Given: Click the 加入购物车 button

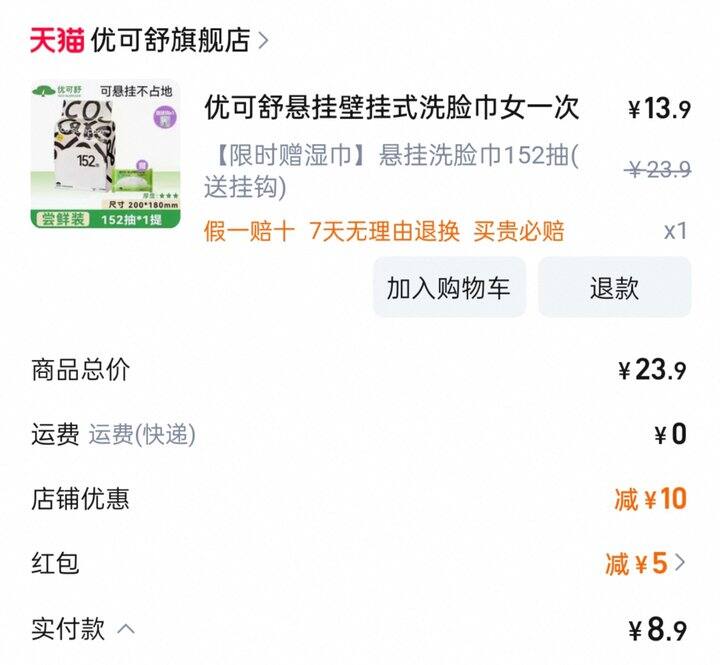Looking at the screenshot, I should point(449,287).
